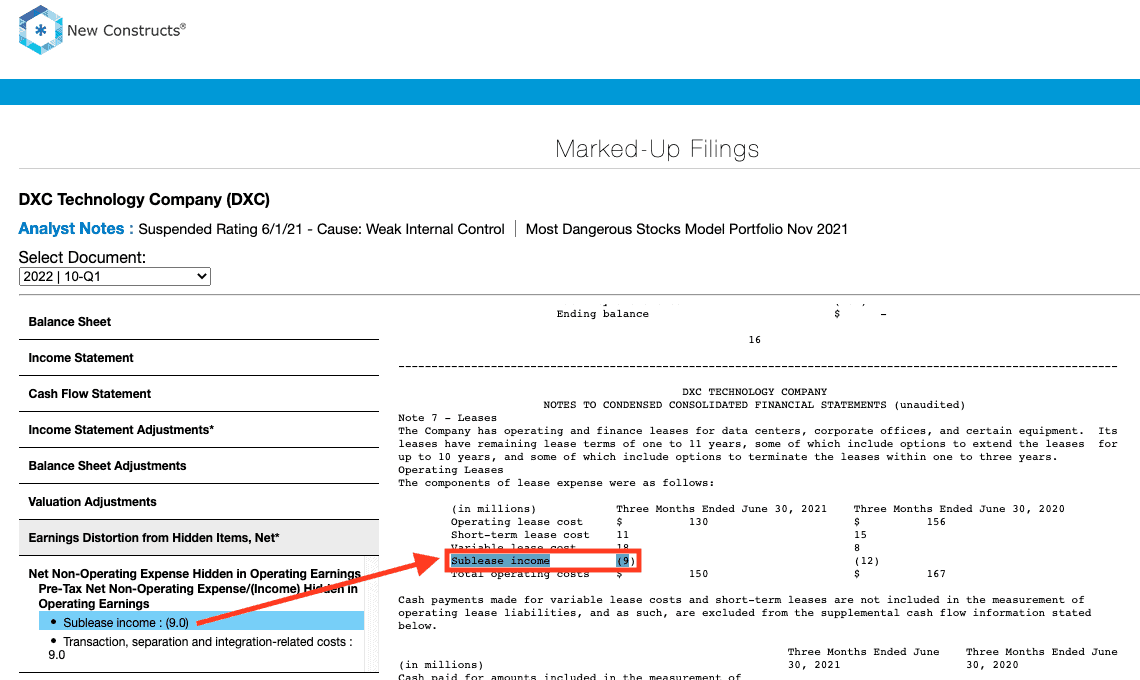Open Valuation Adjustments section
The width and height of the screenshot is (1140, 680).
point(198,502)
